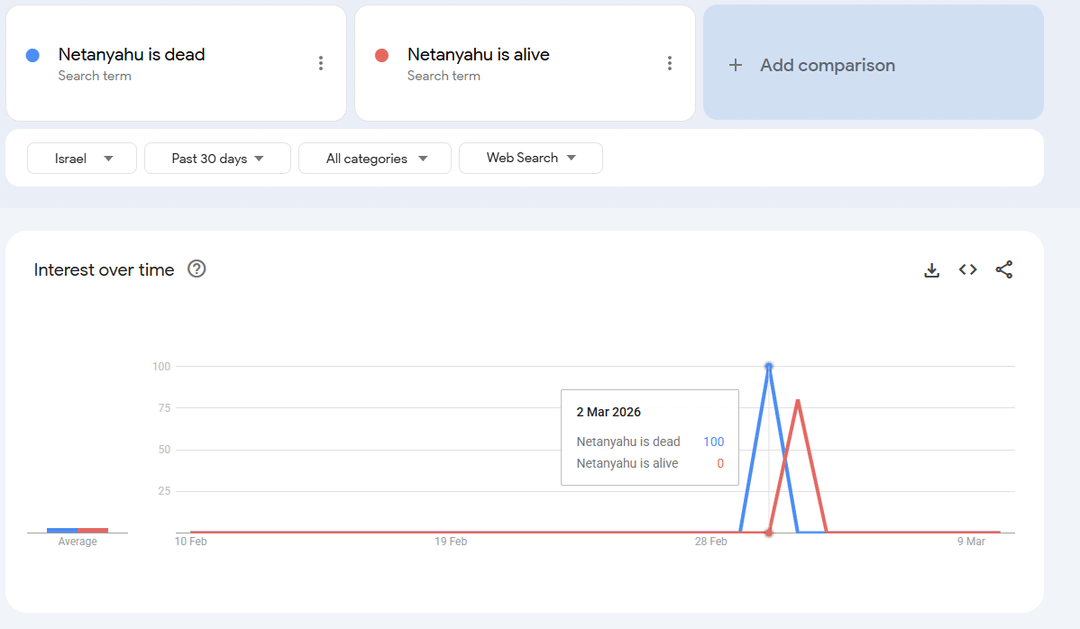The height and width of the screenshot is (629, 1080).
Task: Click the red line peak on the chart
Action: point(797,400)
